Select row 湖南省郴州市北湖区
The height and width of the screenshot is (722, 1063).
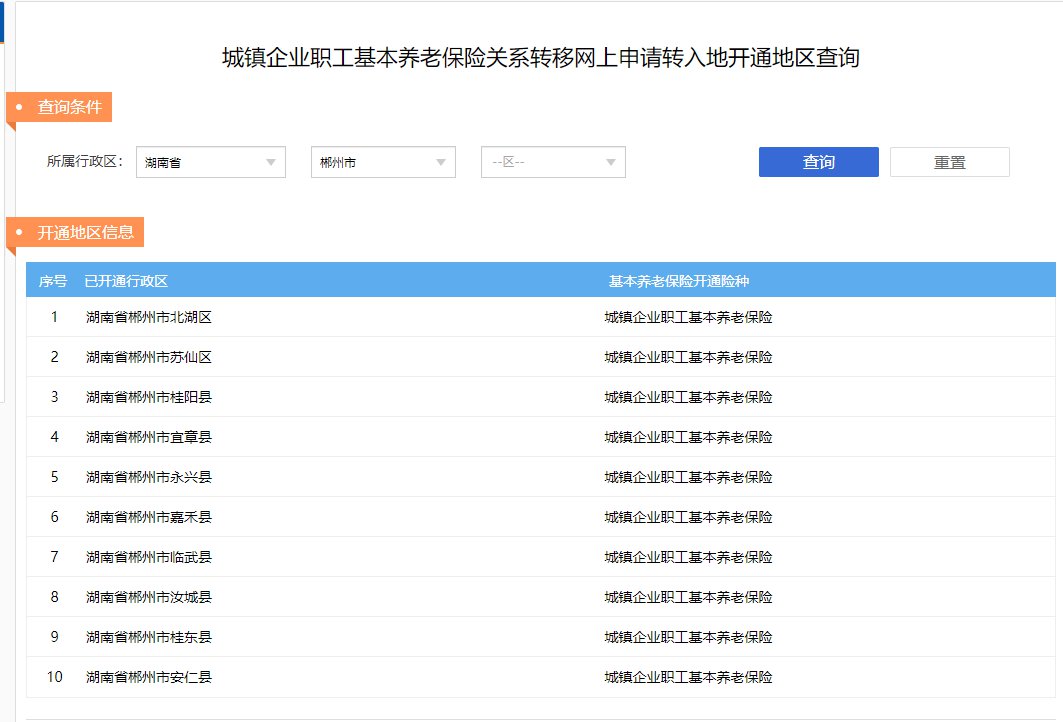[149, 317]
